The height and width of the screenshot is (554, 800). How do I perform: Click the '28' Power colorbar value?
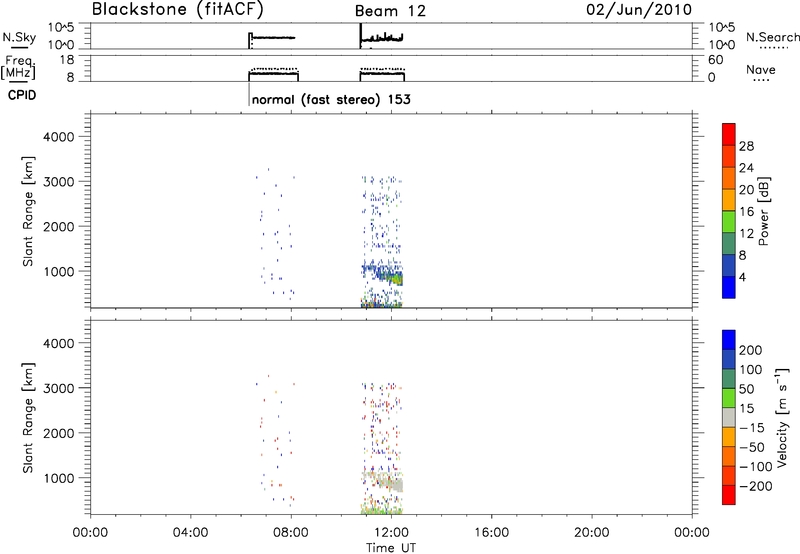coord(746,146)
